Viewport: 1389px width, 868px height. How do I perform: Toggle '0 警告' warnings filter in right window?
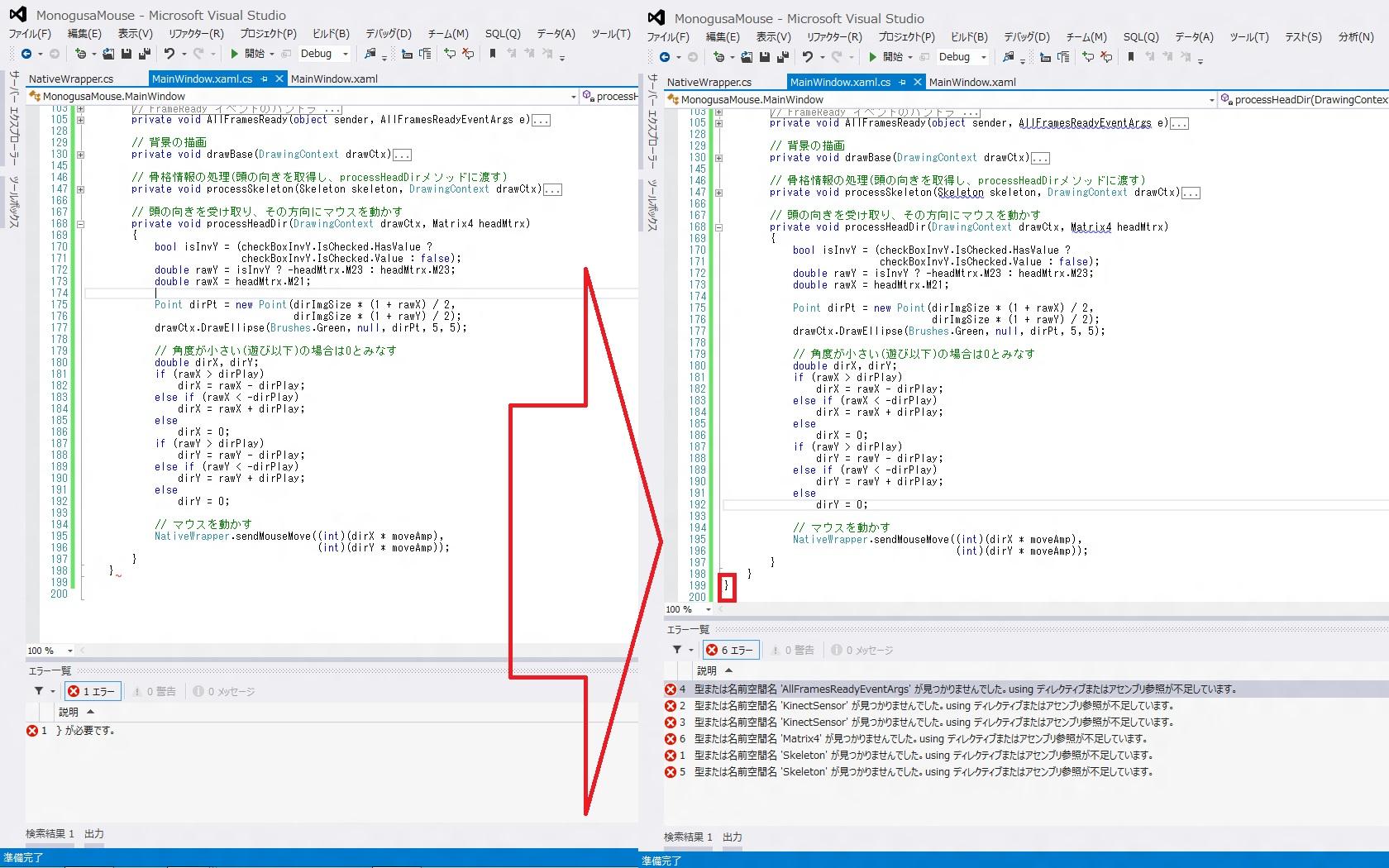coord(792,651)
